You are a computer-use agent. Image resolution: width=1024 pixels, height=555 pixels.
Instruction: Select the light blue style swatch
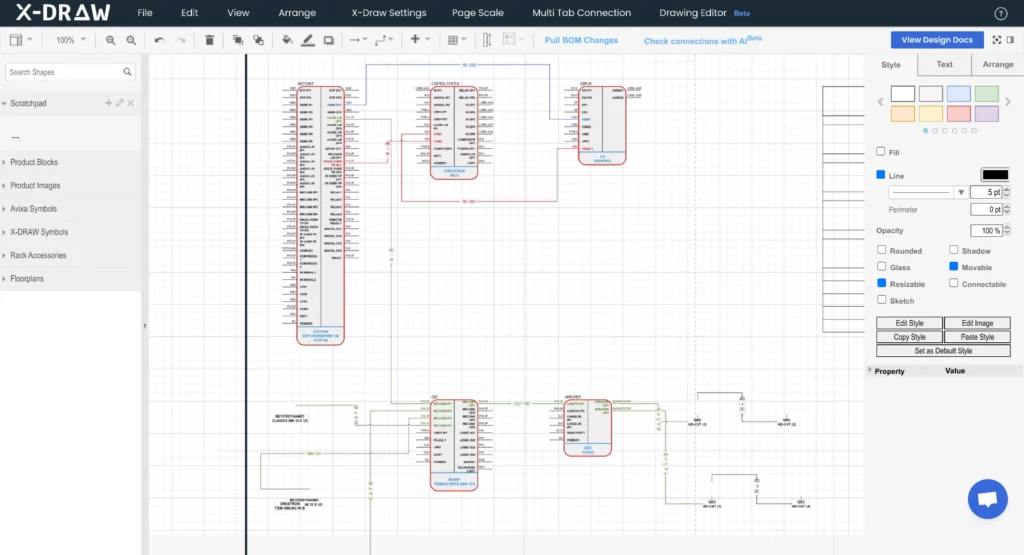(x=958, y=93)
